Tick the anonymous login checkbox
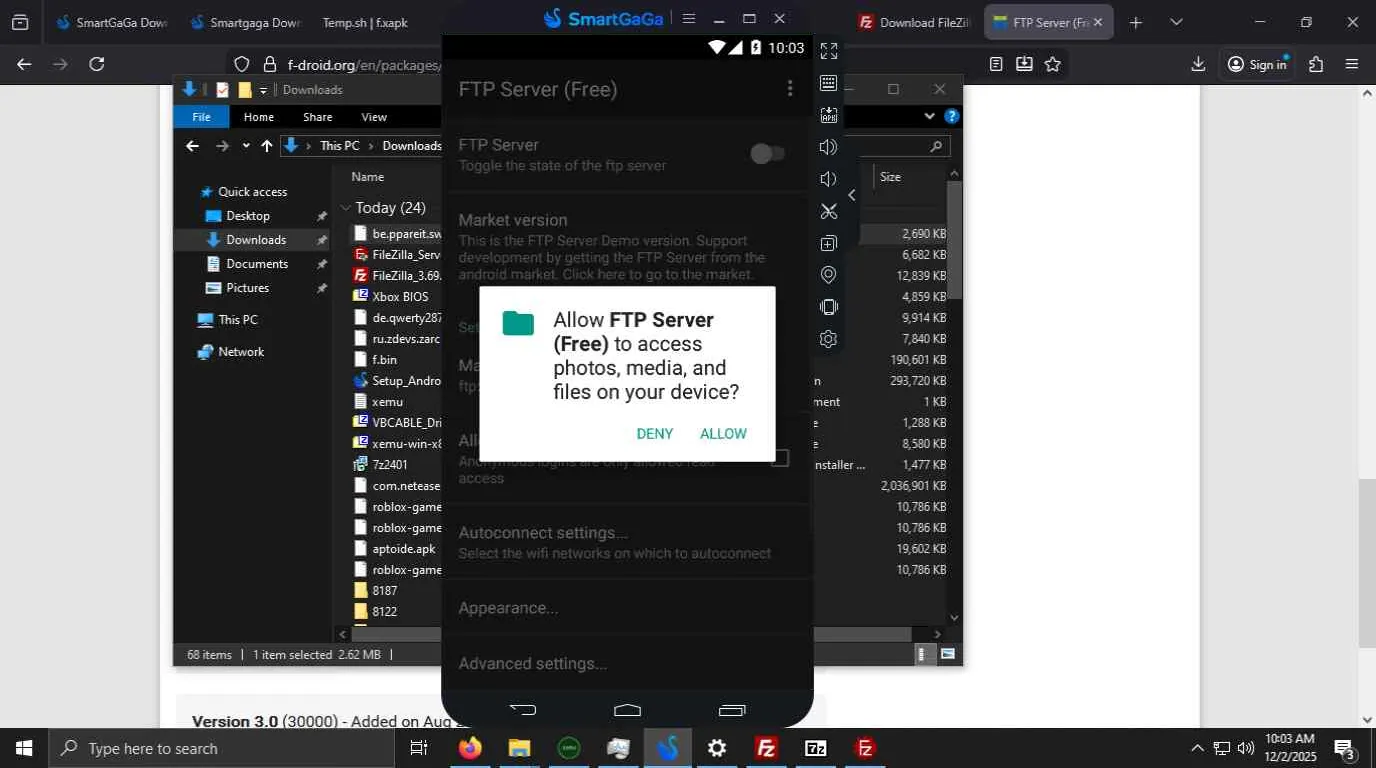This screenshot has height=768, width=1376. coord(780,458)
